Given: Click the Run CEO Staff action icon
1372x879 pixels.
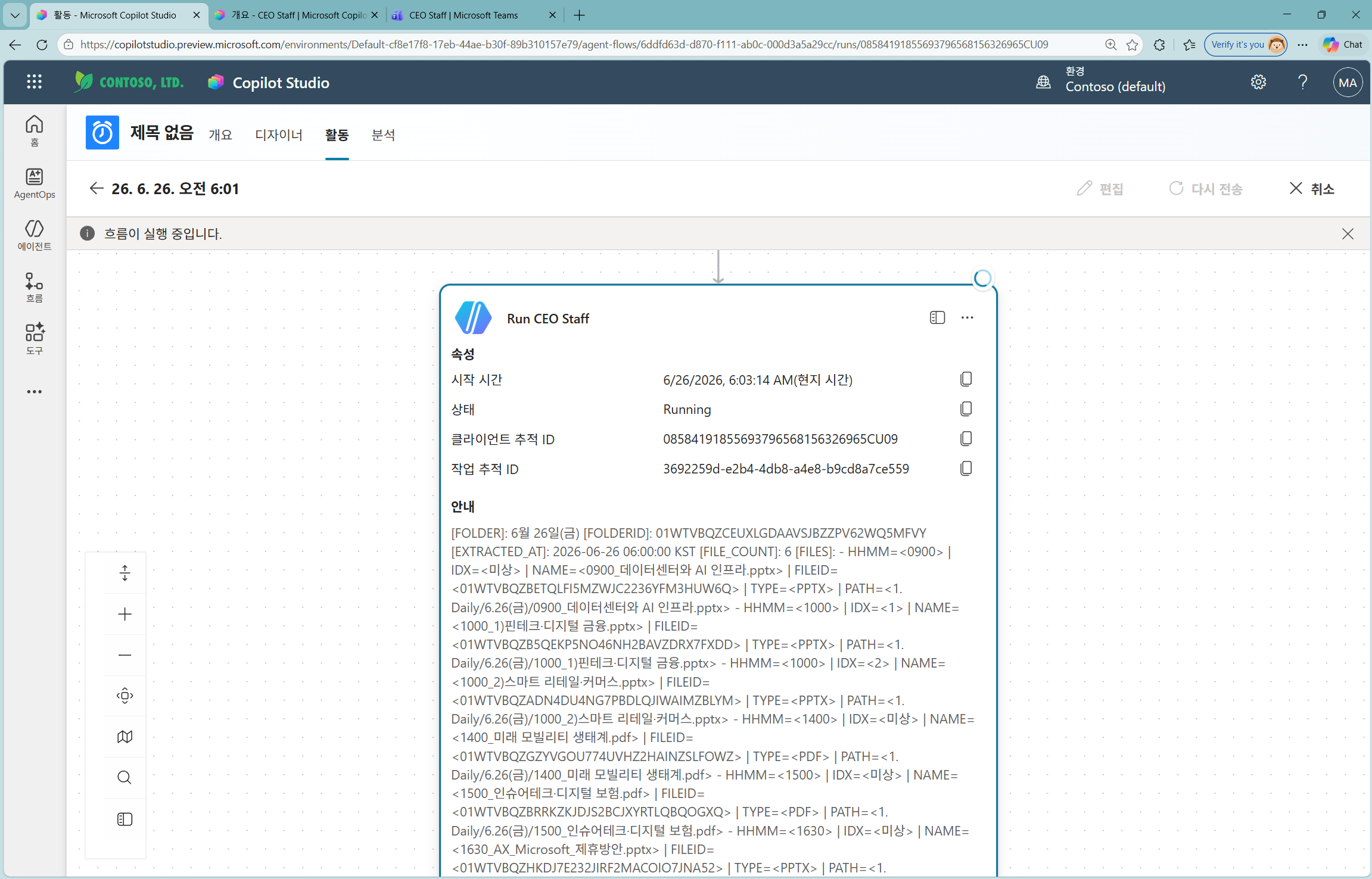Looking at the screenshot, I should coord(473,318).
